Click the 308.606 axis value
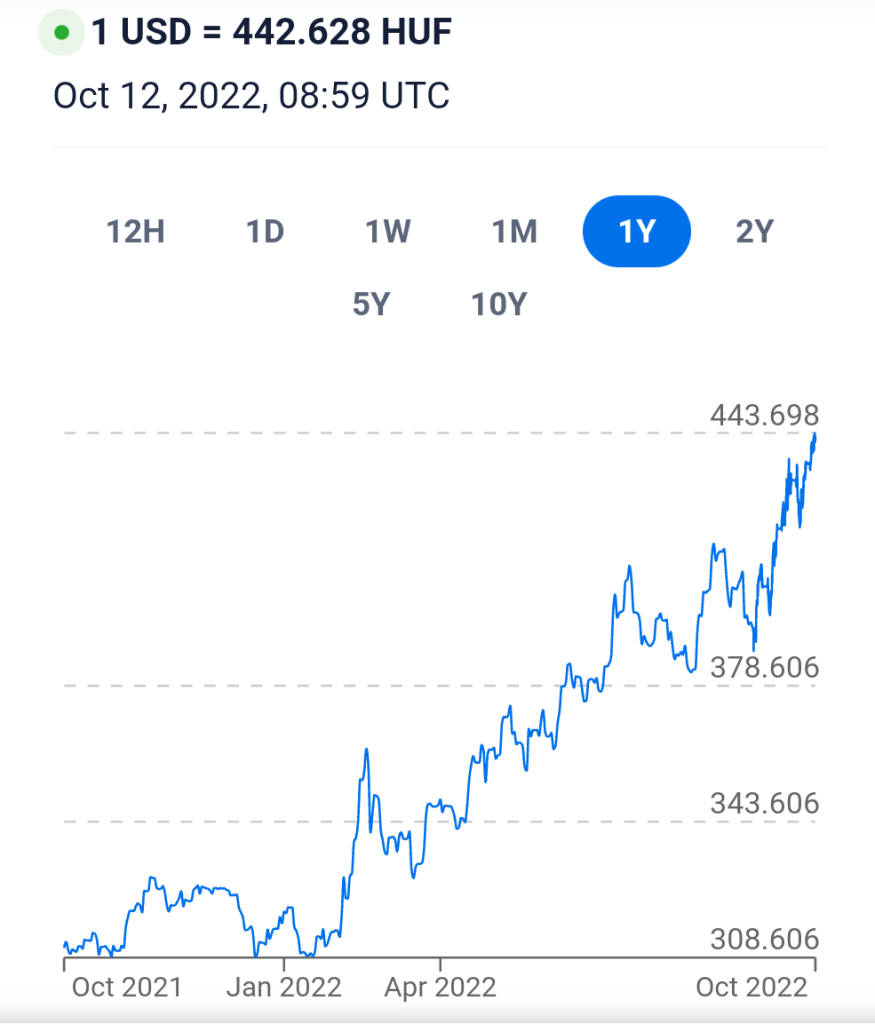875x1024 pixels. tap(764, 939)
